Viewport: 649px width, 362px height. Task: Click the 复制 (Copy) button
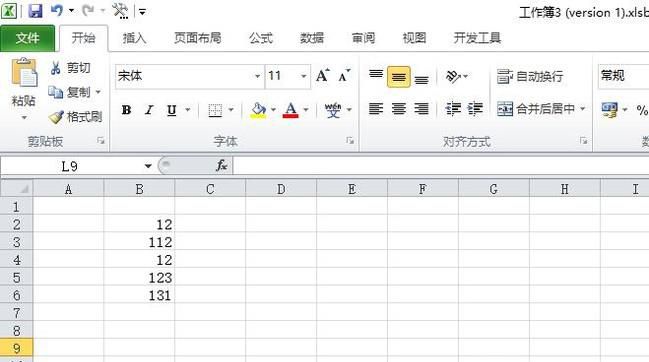coord(69,92)
